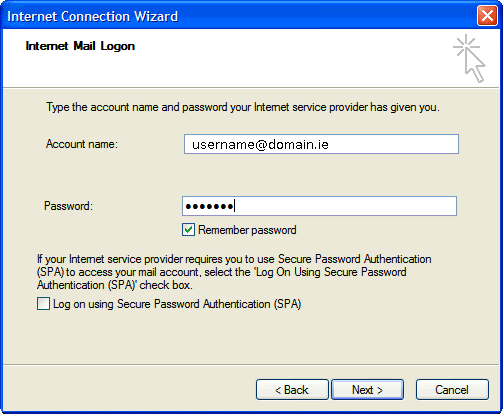Viewport: 503px width, 414px height.
Task: Close the Internet Connection Wizard window
Action: pyautogui.click(x=487, y=16)
